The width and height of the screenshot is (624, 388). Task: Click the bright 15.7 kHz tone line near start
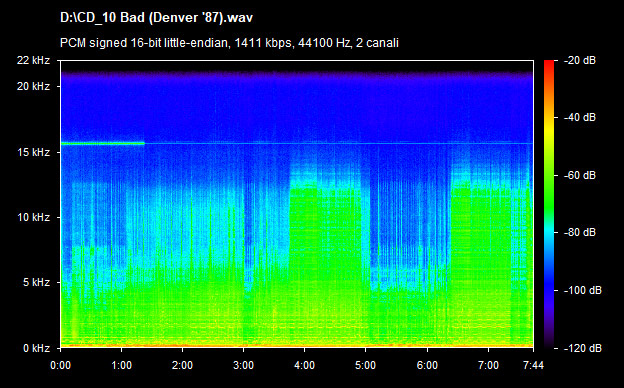pos(103,143)
